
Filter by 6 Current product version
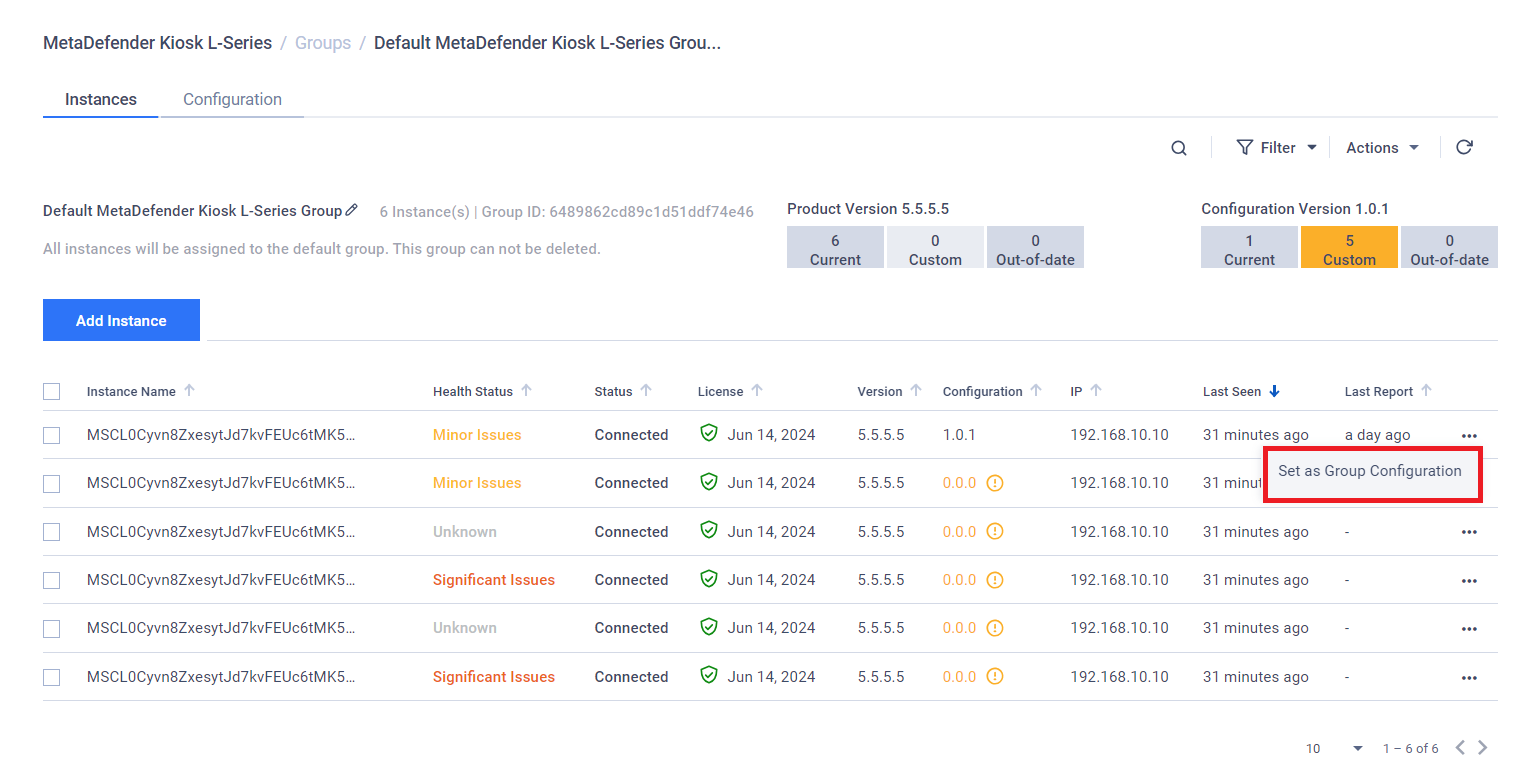tap(835, 248)
